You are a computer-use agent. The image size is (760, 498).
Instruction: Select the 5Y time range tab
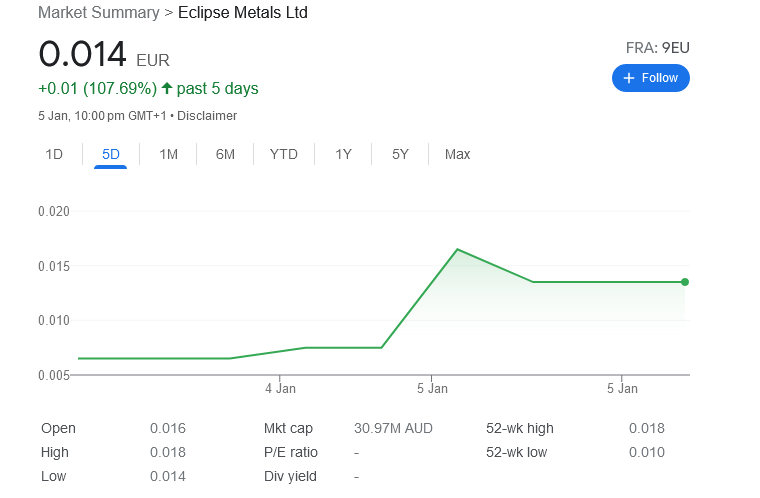400,154
